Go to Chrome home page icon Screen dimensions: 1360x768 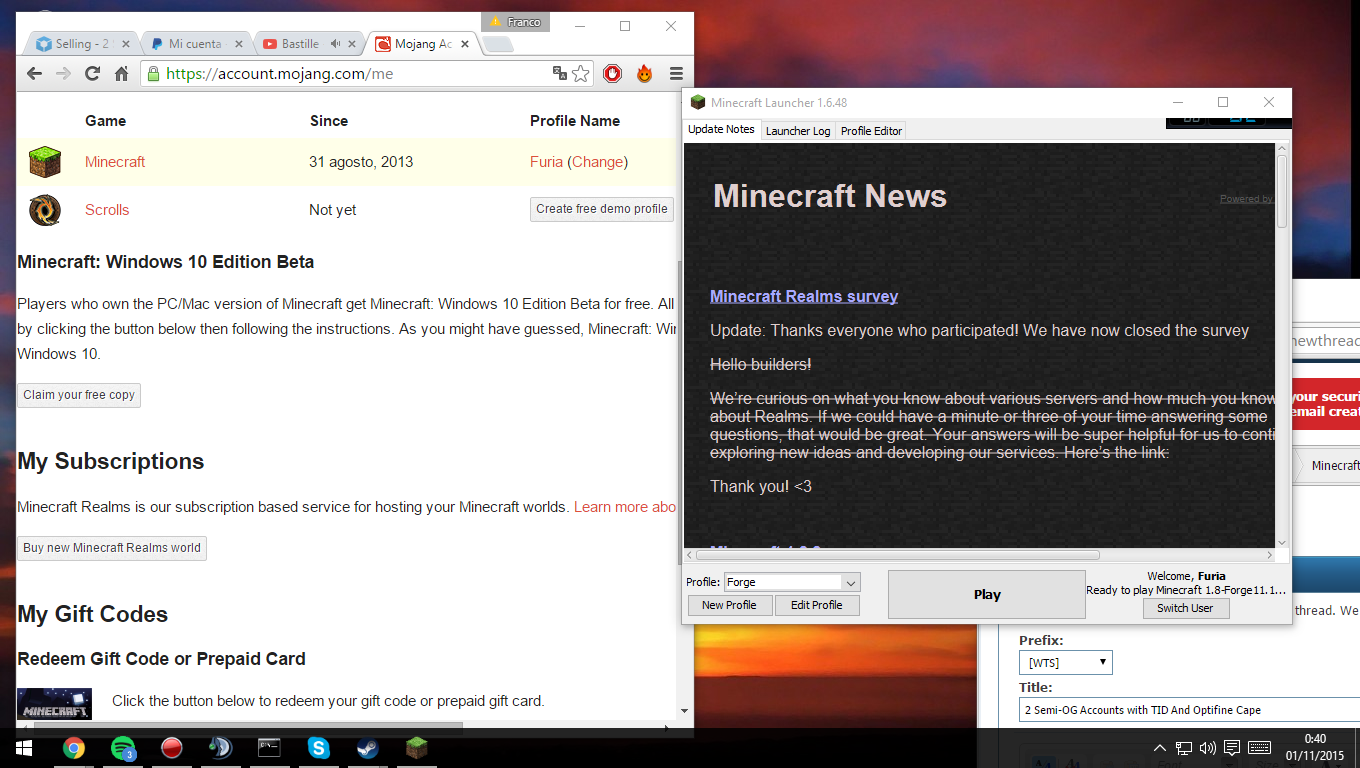121,73
